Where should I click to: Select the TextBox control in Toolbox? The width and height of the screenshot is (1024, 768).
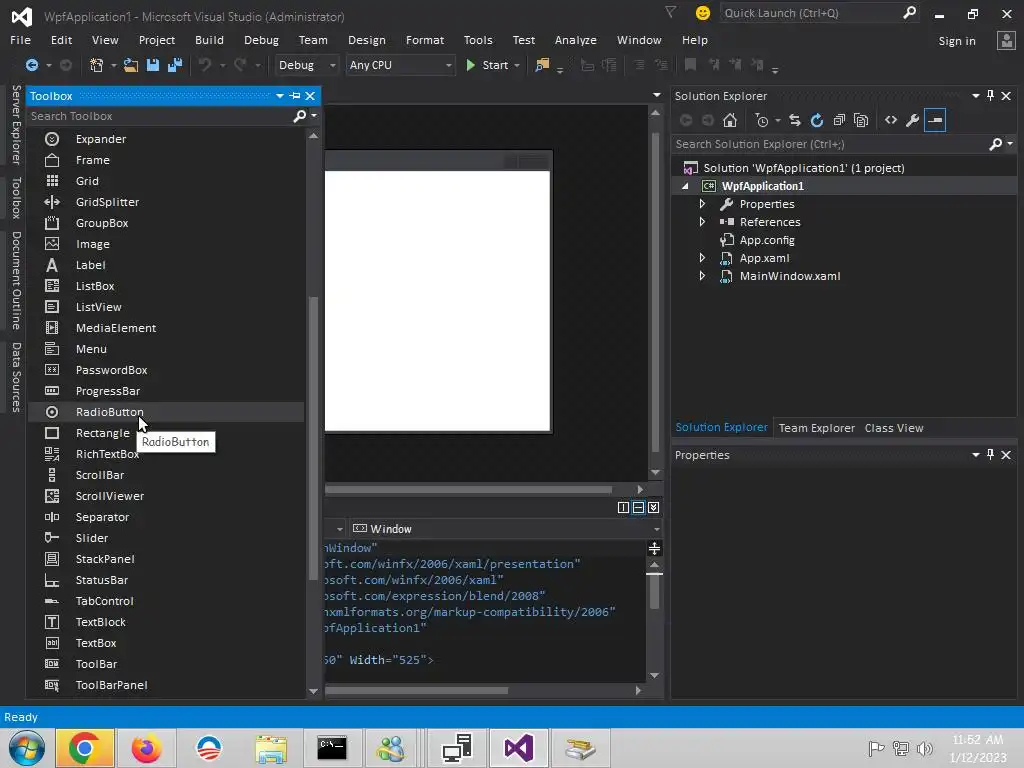(165, 643)
